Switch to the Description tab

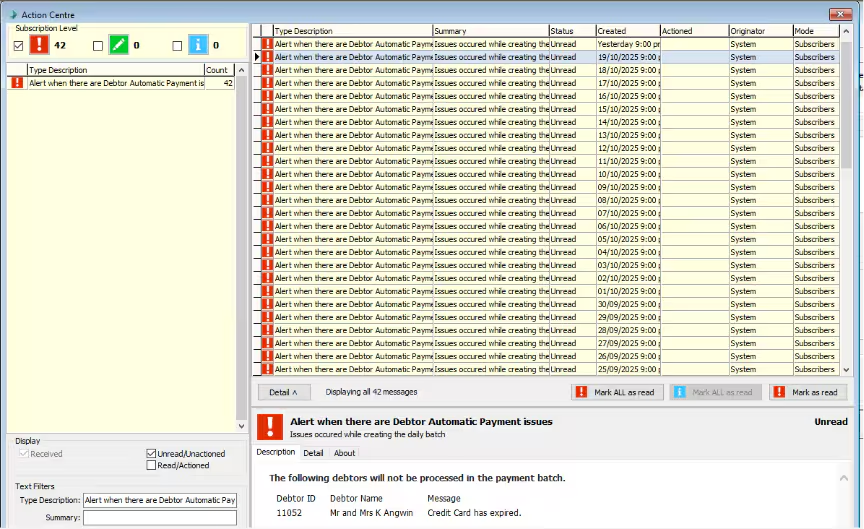point(276,452)
